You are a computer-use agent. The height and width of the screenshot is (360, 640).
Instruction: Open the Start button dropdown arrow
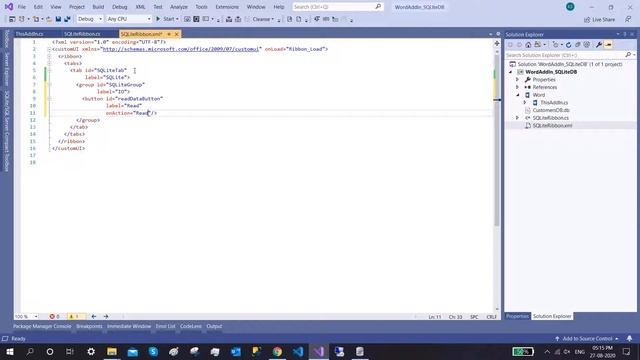pos(177,19)
